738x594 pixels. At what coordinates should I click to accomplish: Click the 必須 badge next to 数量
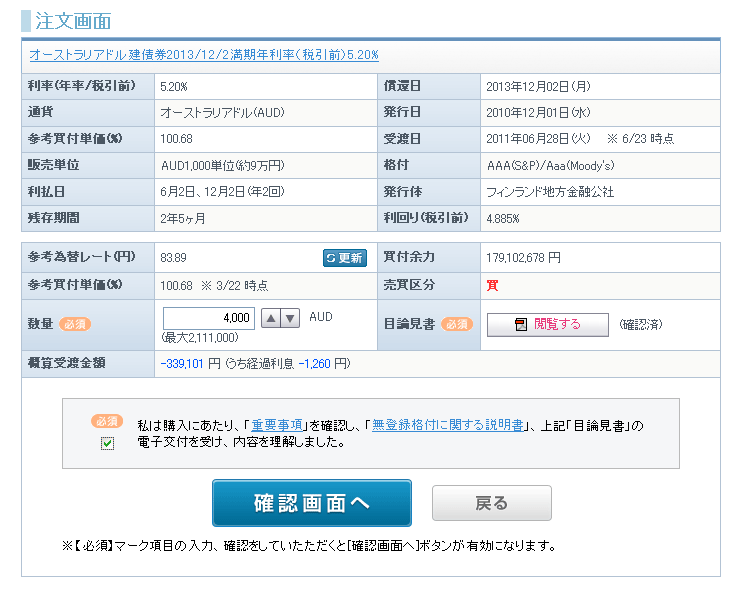click(75, 324)
